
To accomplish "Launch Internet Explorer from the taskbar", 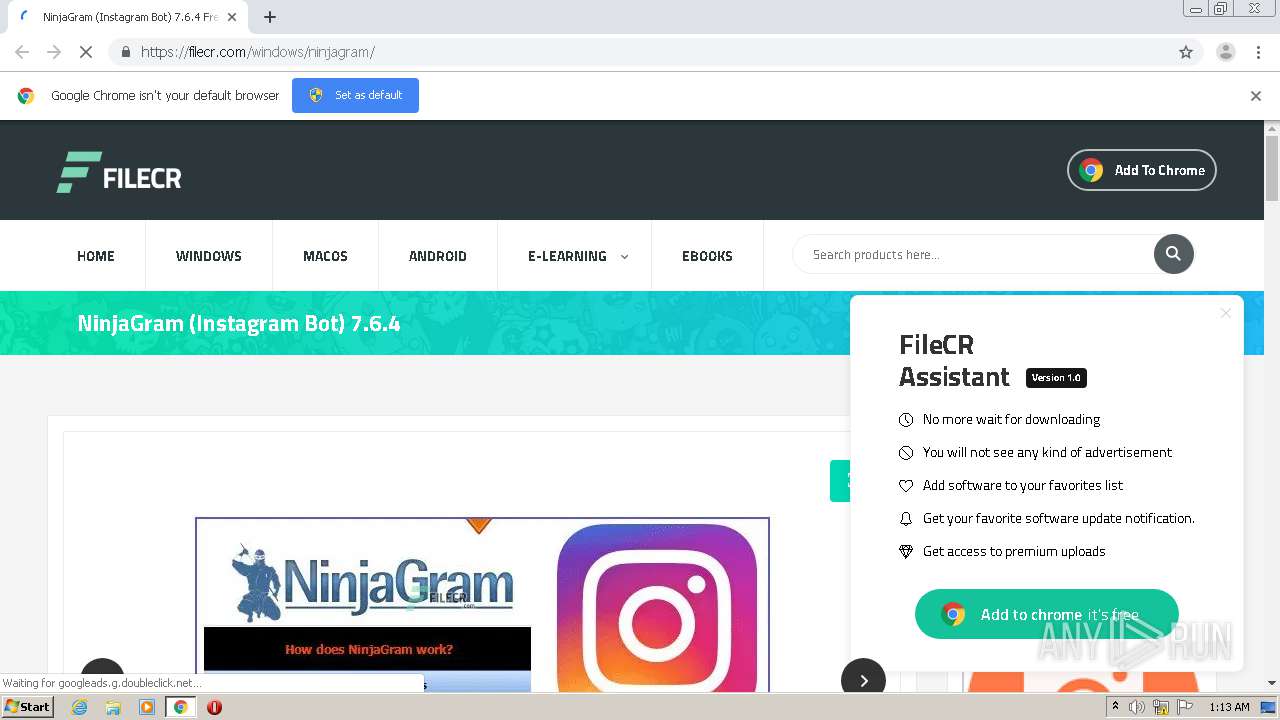I will [x=80, y=707].
